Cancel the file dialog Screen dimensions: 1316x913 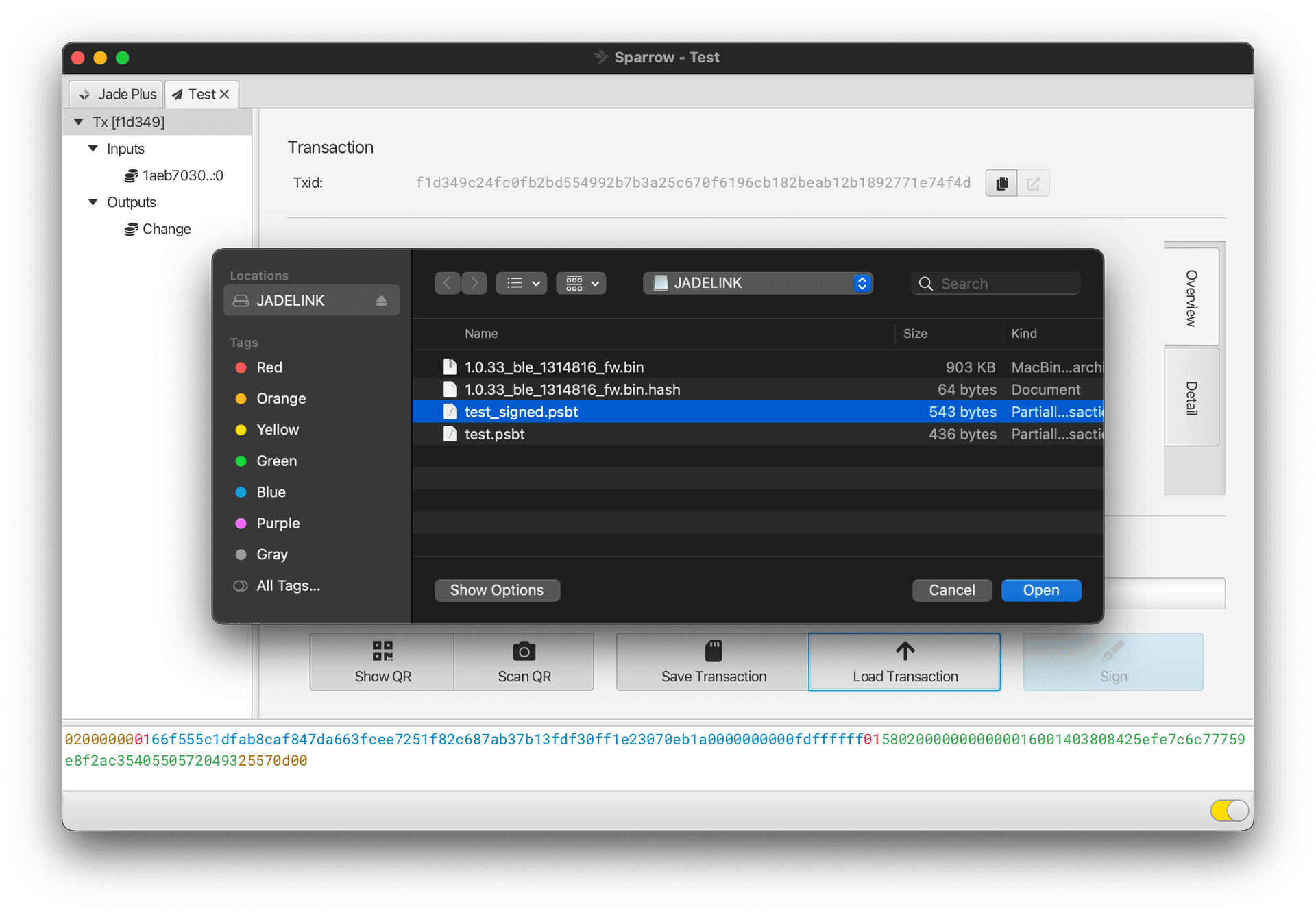pos(952,590)
